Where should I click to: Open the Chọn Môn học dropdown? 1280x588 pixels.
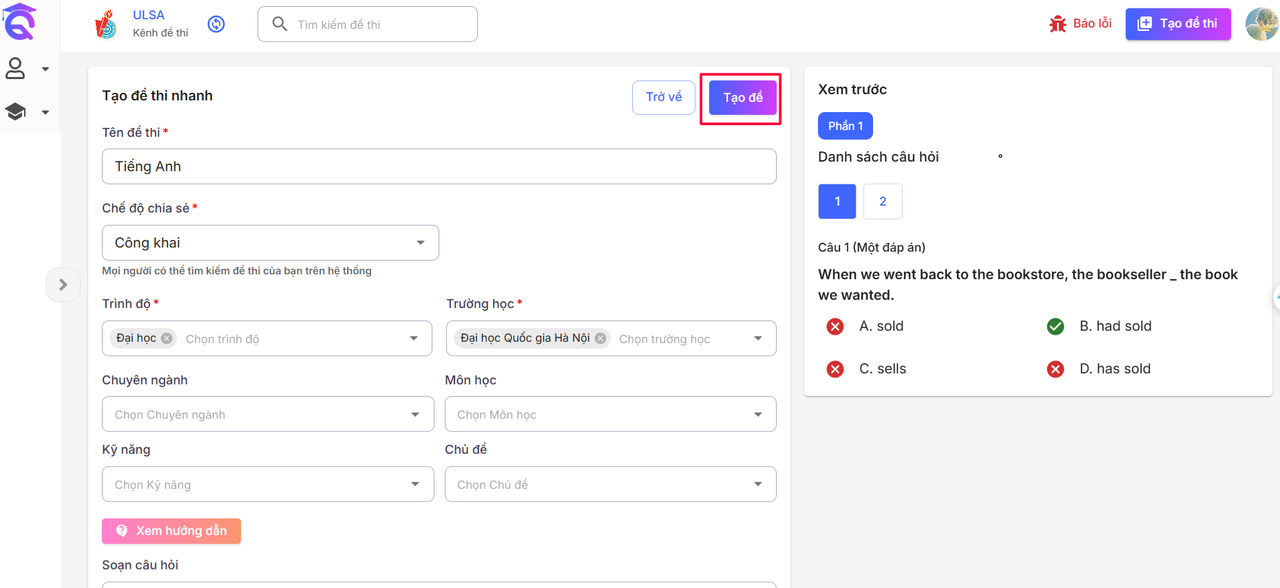click(x=610, y=414)
